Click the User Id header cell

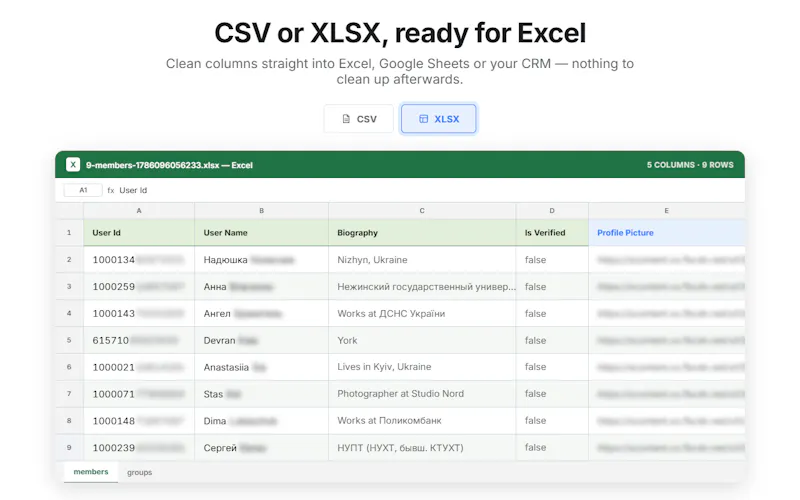click(x=139, y=233)
